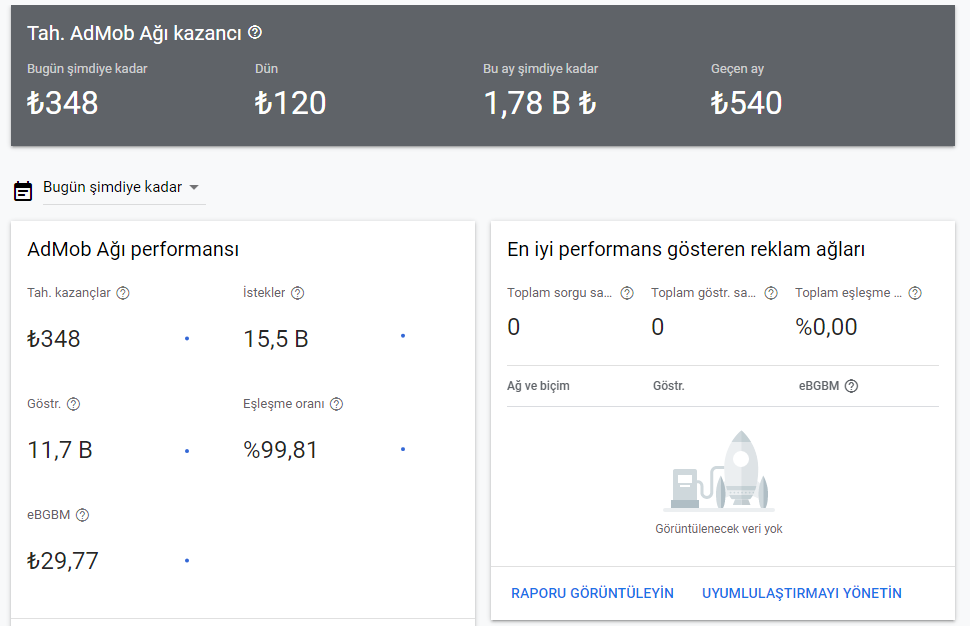
Task: Click help icon beside Toplam sorgu sayısı
Action: [x=627, y=293]
